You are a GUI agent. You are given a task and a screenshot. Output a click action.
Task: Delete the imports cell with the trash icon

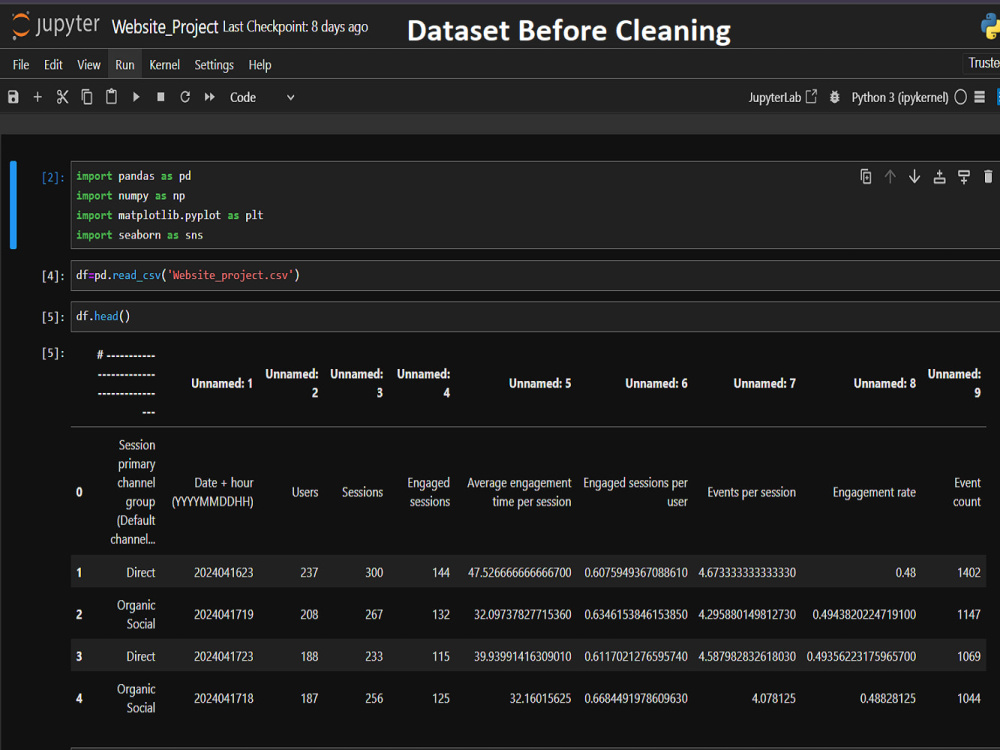(x=988, y=177)
